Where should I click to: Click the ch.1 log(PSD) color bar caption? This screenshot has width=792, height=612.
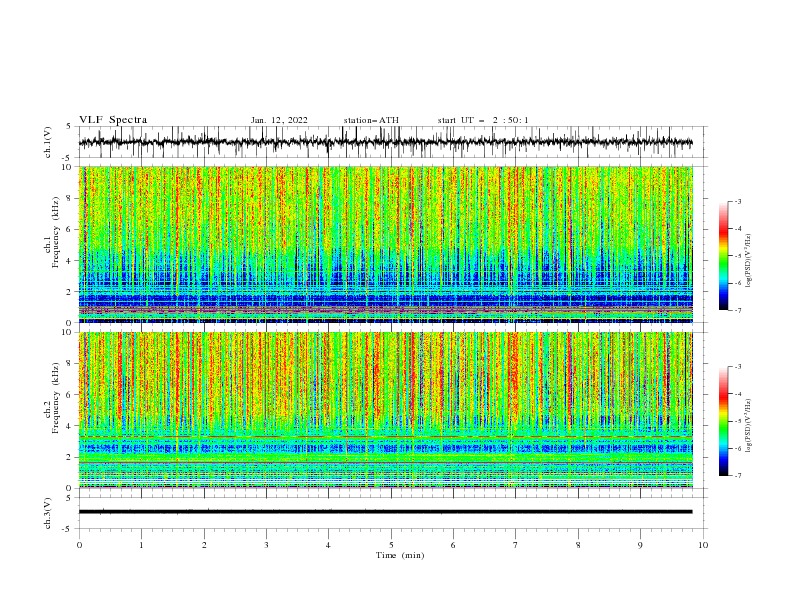click(748, 261)
